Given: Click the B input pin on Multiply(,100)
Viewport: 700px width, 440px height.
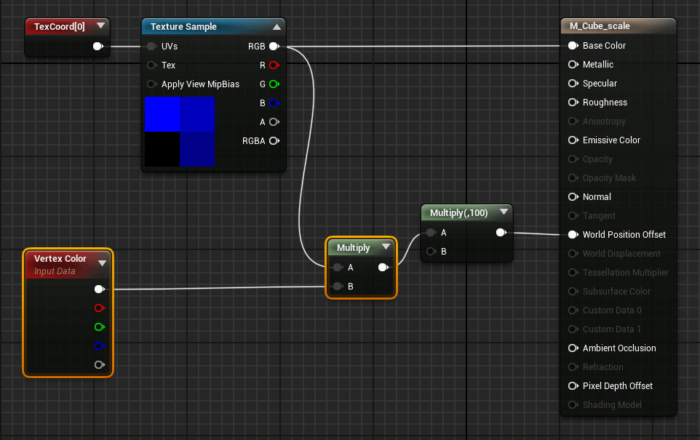Looking at the screenshot, I should tap(431, 252).
